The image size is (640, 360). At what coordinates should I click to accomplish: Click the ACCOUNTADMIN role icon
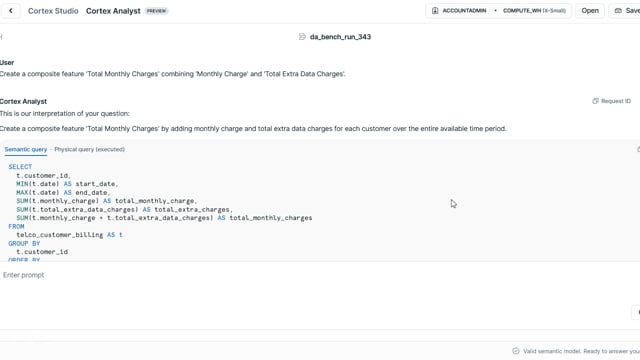[x=435, y=11]
